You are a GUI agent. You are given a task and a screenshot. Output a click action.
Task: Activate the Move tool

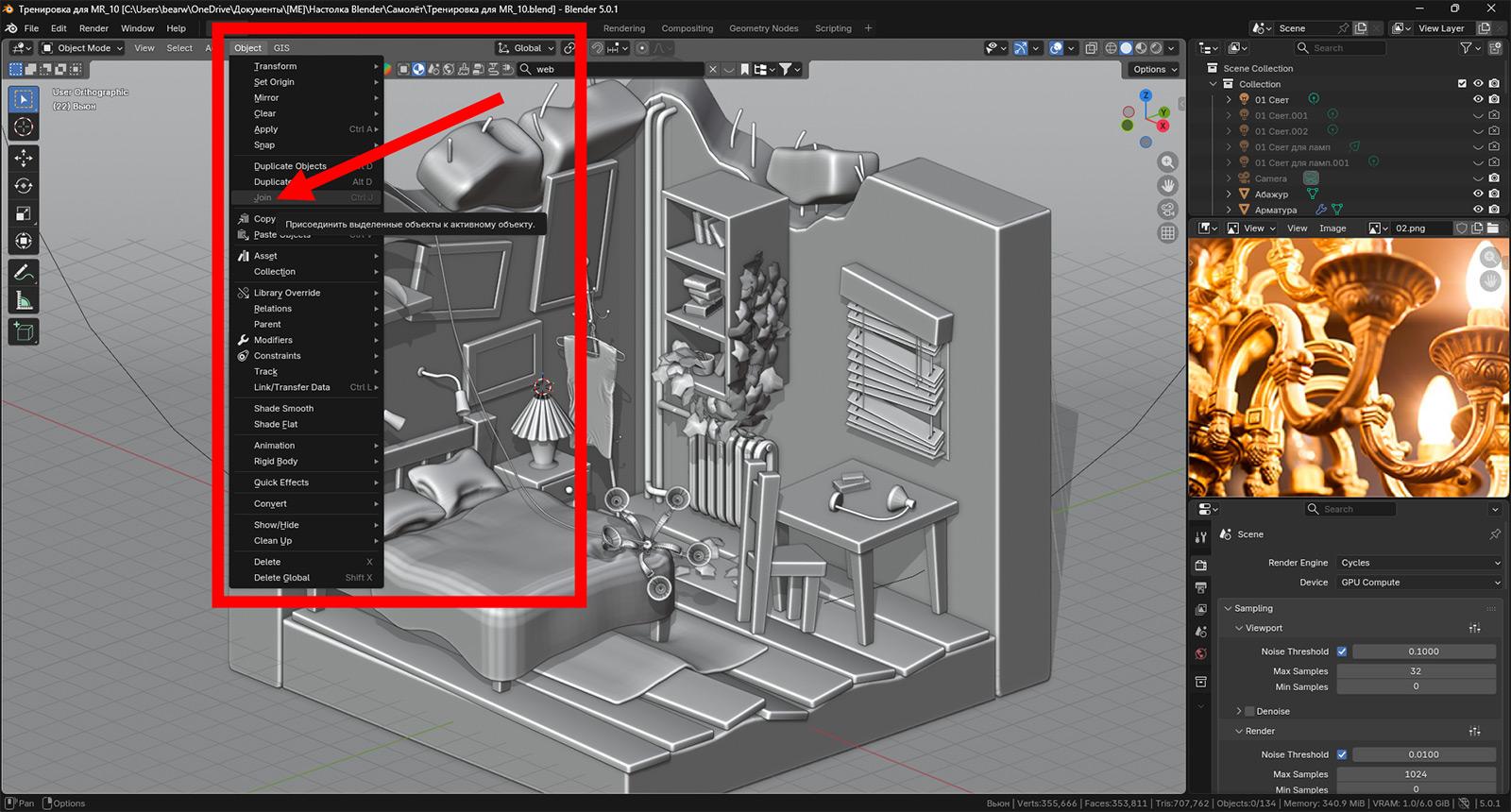(24, 159)
